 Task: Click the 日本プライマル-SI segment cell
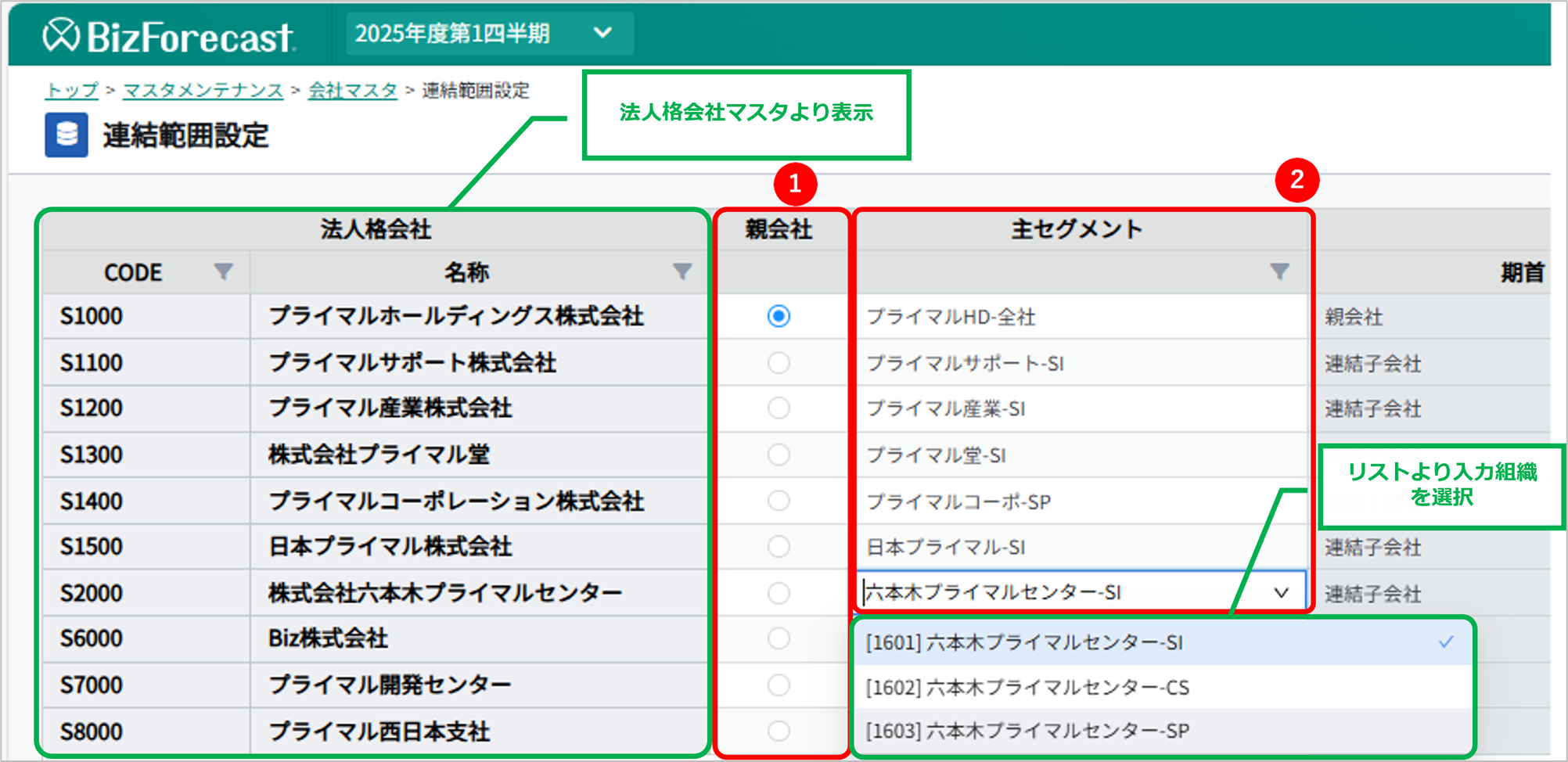(945, 547)
